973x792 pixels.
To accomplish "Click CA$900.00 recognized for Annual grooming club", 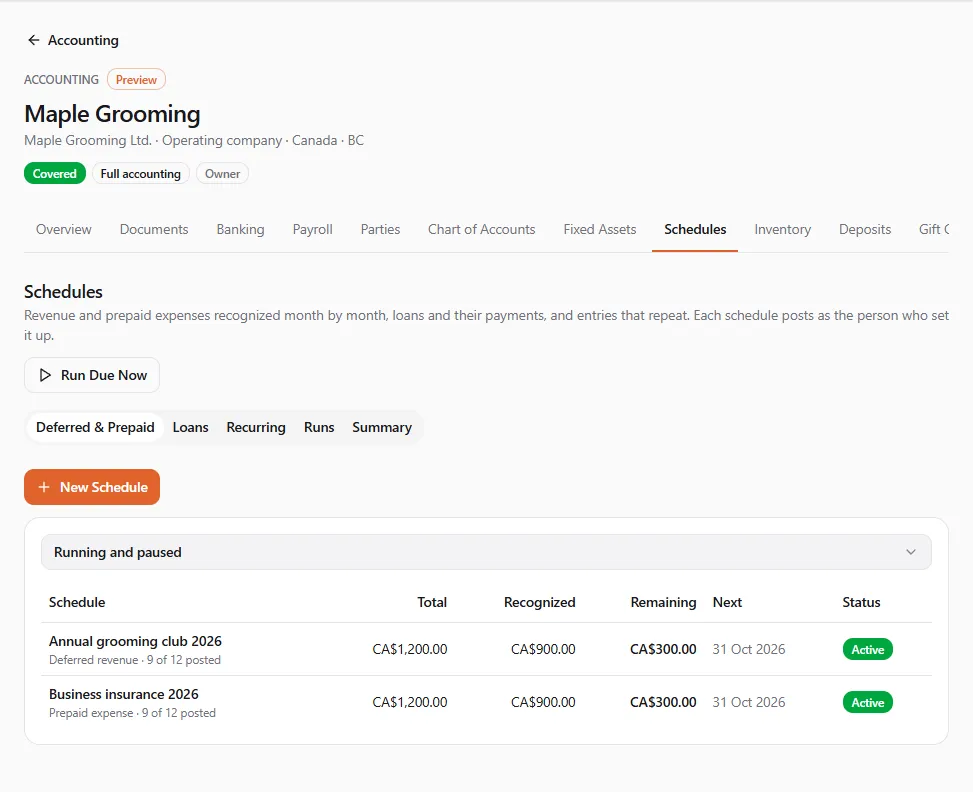I will coord(543,649).
